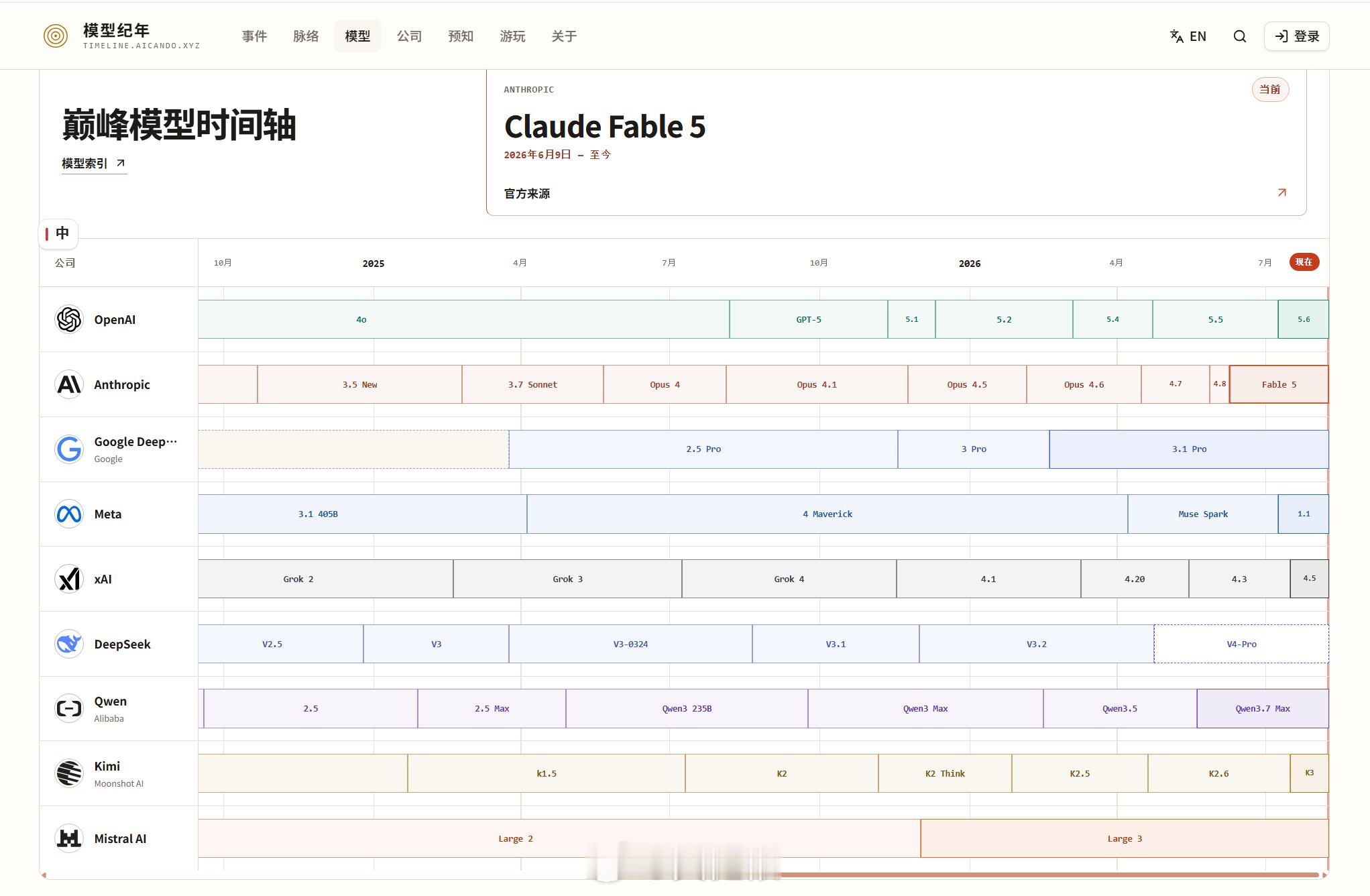This screenshot has height=896, width=1370.
Task: Click the Mistral AI logo icon
Action: point(69,838)
